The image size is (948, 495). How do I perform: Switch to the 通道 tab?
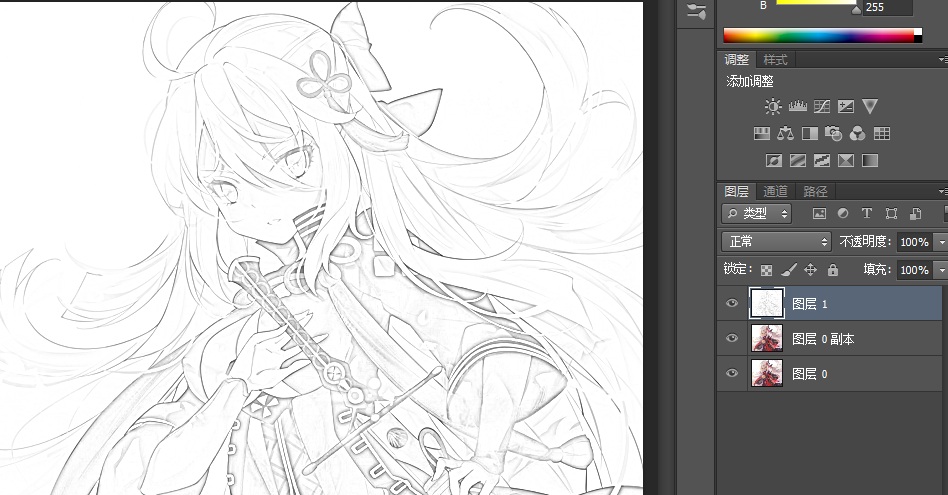pos(775,192)
